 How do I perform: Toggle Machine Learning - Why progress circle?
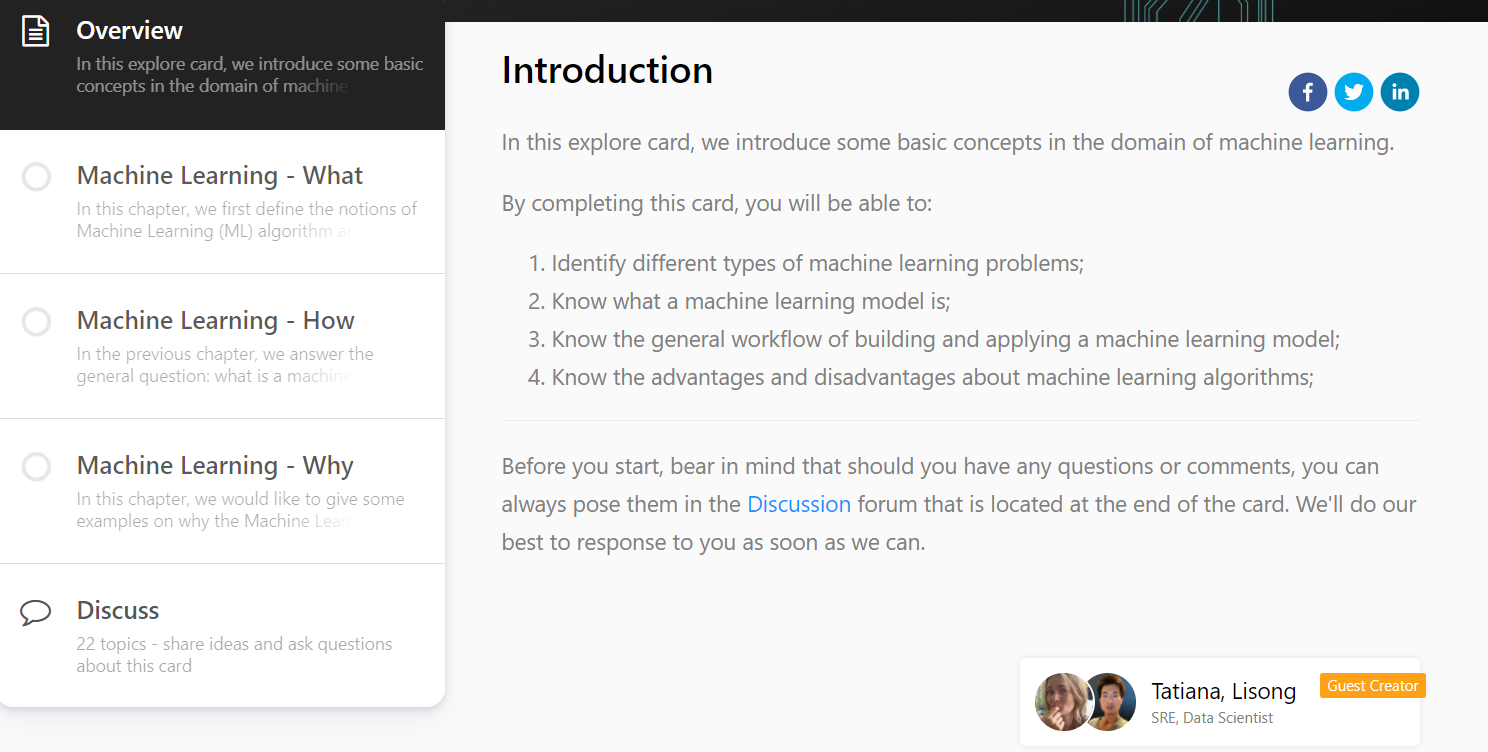coord(36,467)
